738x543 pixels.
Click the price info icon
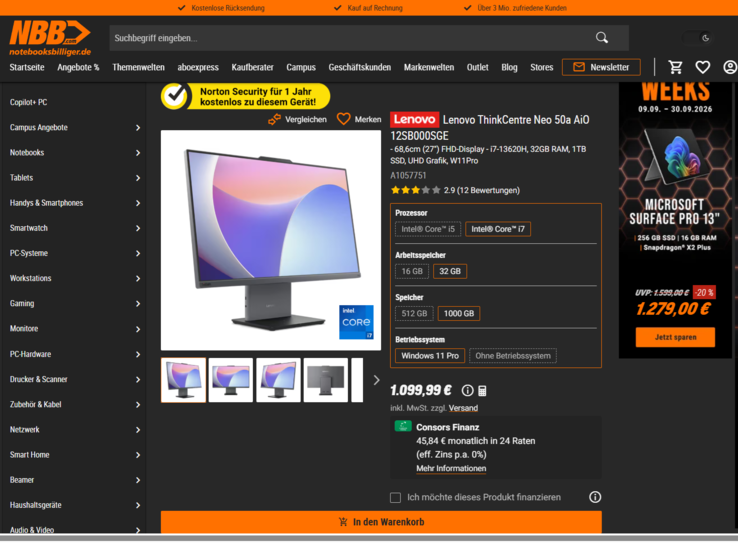(x=467, y=391)
